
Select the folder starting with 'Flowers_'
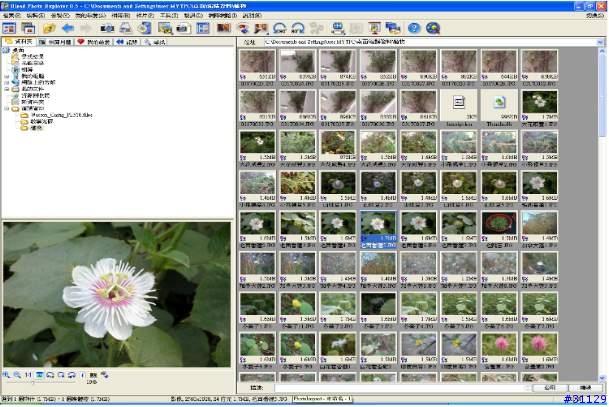click(61, 115)
